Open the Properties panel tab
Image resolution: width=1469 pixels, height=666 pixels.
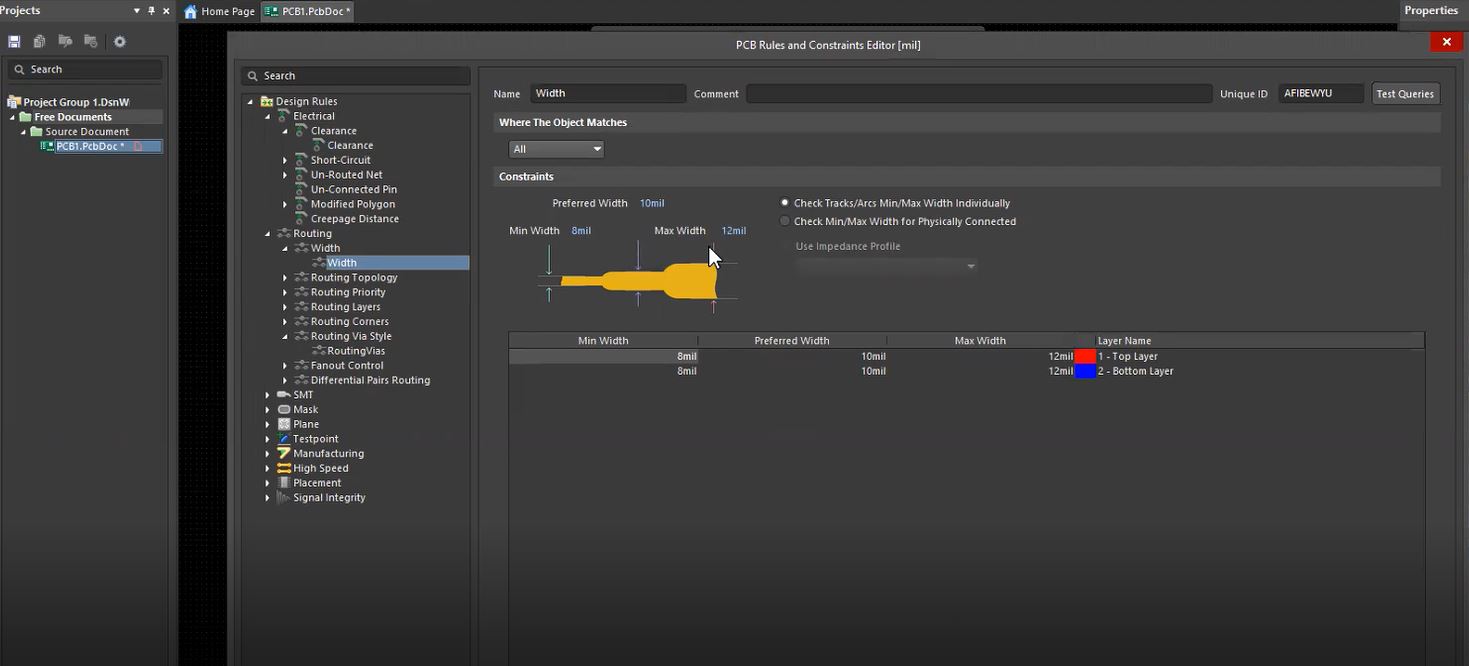click(x=1430, y=11)
